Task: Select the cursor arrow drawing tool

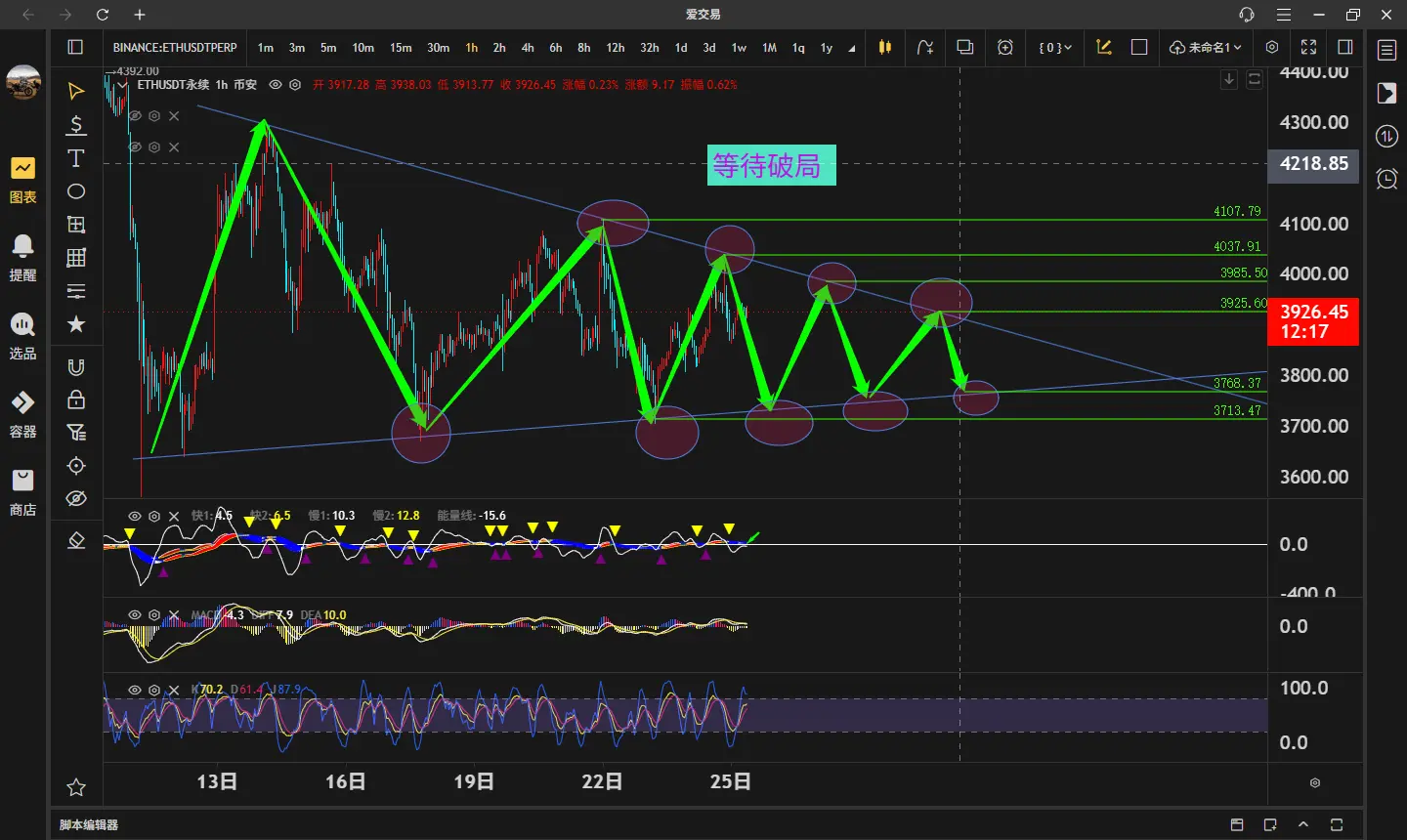Action: point(76,91)
